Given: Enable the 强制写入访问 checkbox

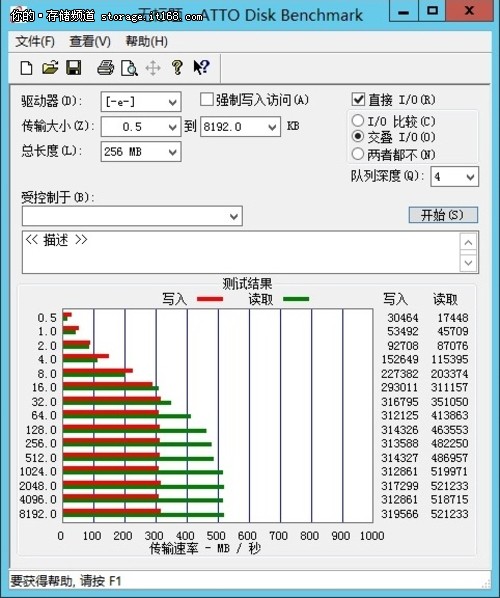Looking at the screenshot, I should (x=206, y=100).
